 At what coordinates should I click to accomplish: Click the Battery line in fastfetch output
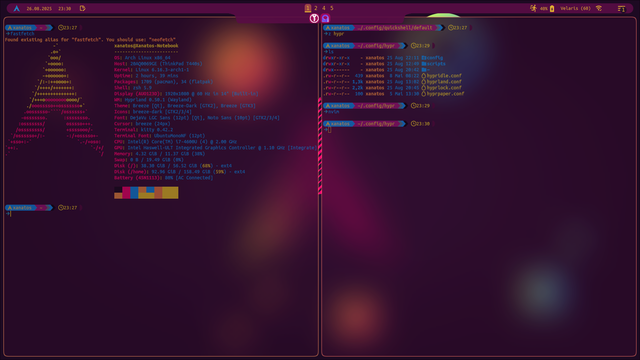point(163,178)
